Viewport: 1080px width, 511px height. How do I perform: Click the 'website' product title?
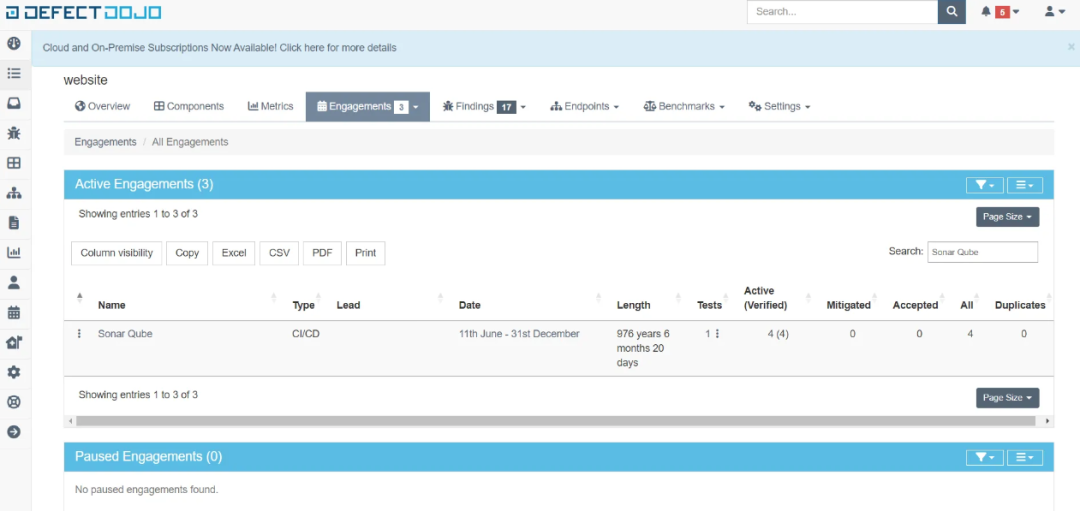[85, 80]
